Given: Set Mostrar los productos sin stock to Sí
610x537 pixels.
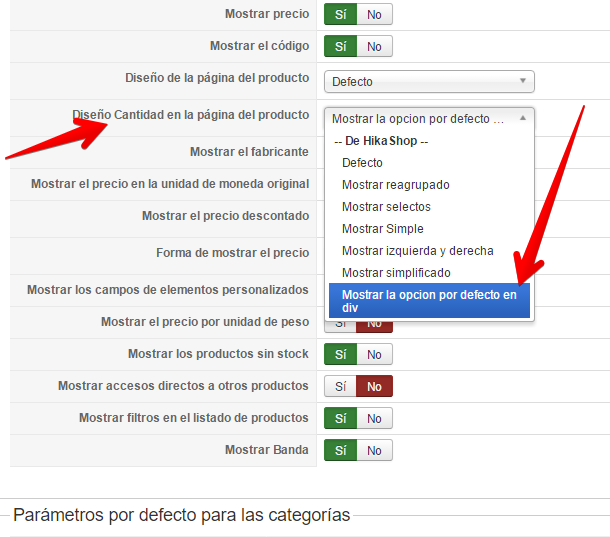Looking at the screenshot, I should coord(340,354).
